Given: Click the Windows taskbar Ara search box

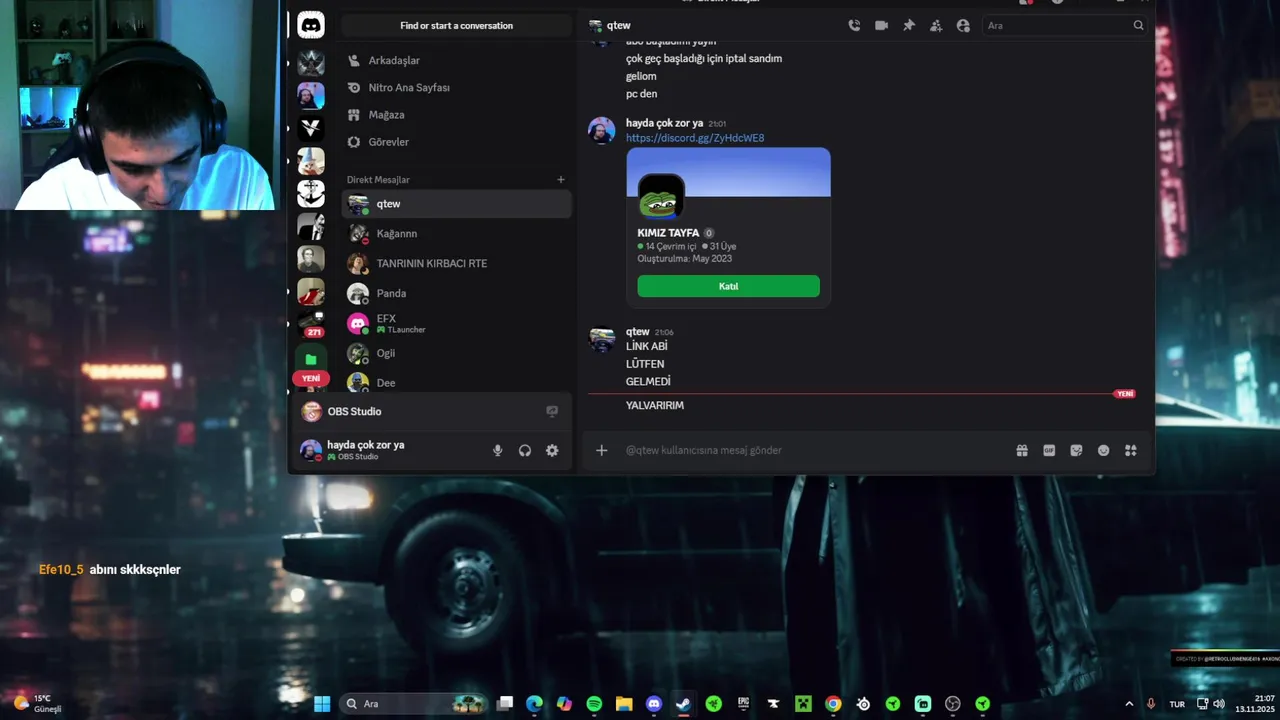Looking at the screenshot, I should (x=413, y=704).
